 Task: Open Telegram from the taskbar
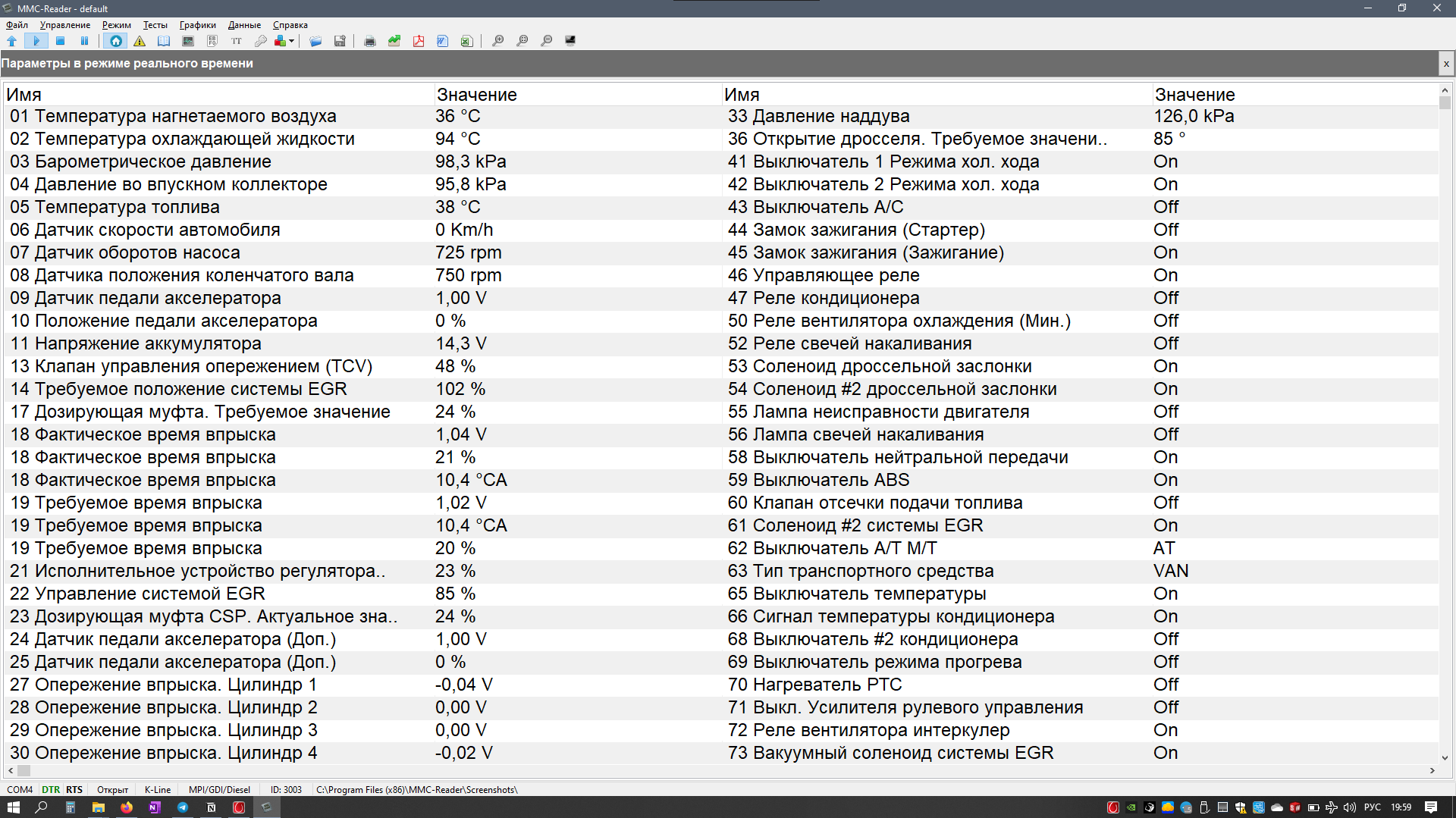[183, 807]
